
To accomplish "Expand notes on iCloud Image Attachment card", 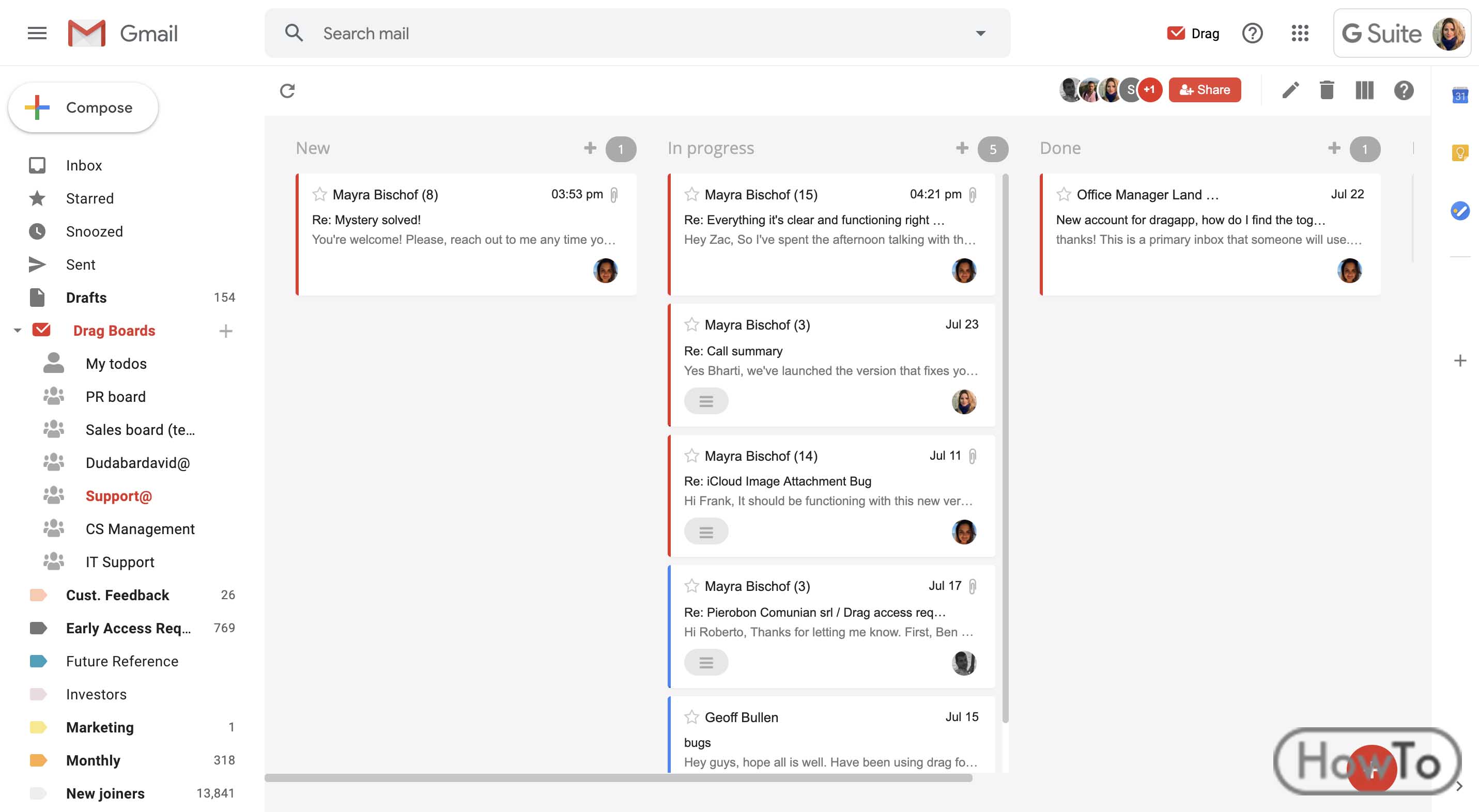I will pos(706,532).
